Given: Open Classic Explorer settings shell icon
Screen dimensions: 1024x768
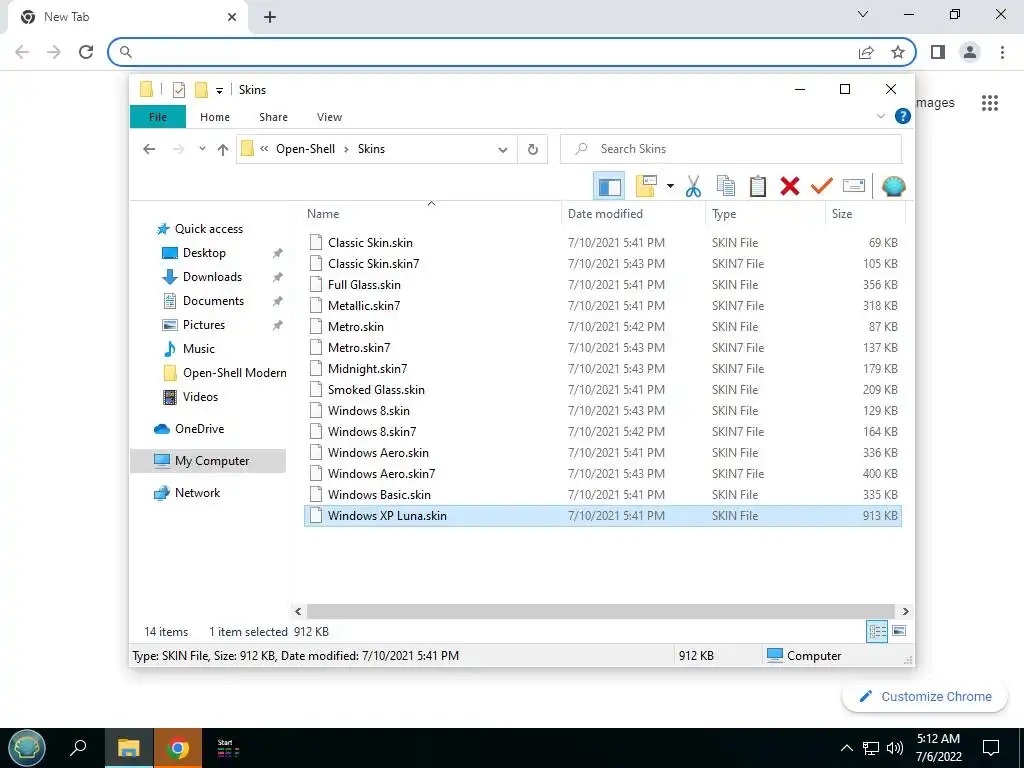Looking at the screenshot, I should [893, 186].
